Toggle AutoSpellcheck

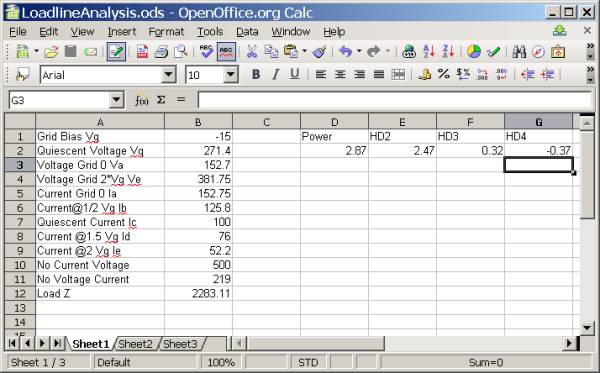(226, 51)
